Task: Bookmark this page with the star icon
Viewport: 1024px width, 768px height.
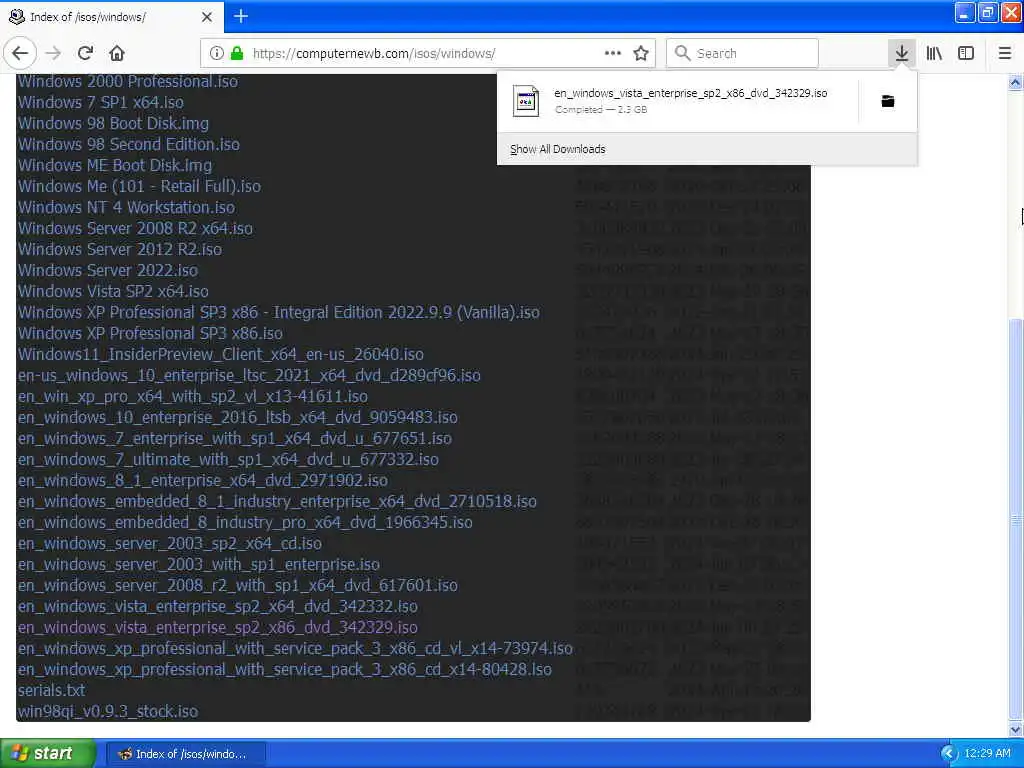Action: click(x=641, y=53)
